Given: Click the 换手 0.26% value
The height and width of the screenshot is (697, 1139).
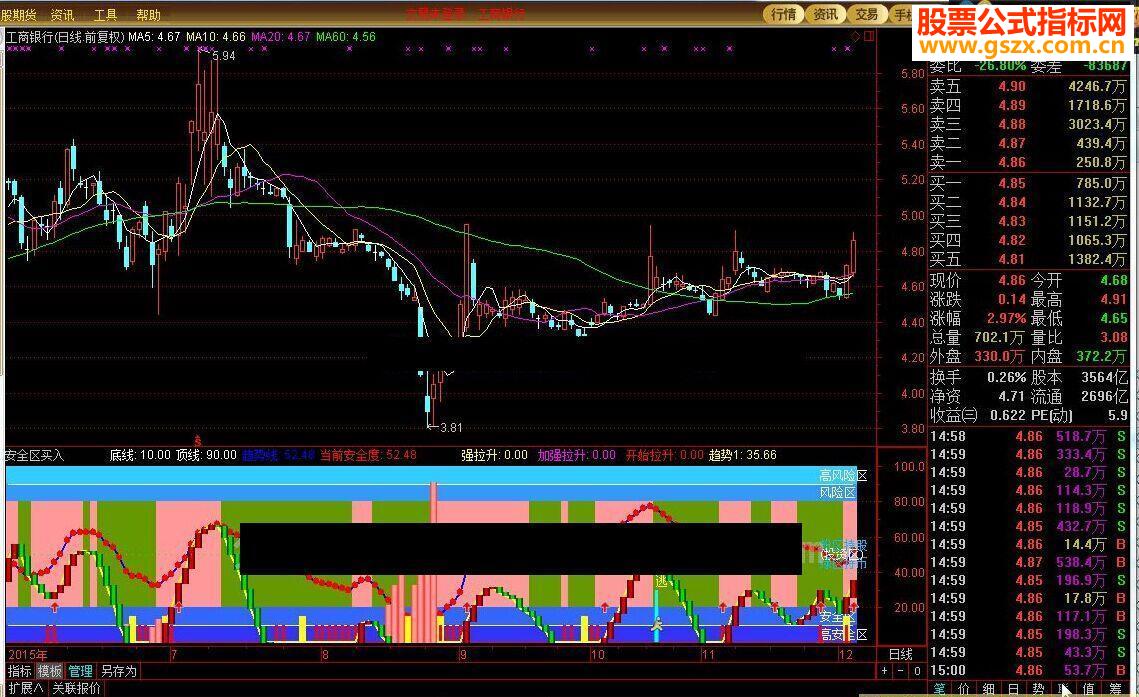Looking at the screenshot, I should (1007, 378).
